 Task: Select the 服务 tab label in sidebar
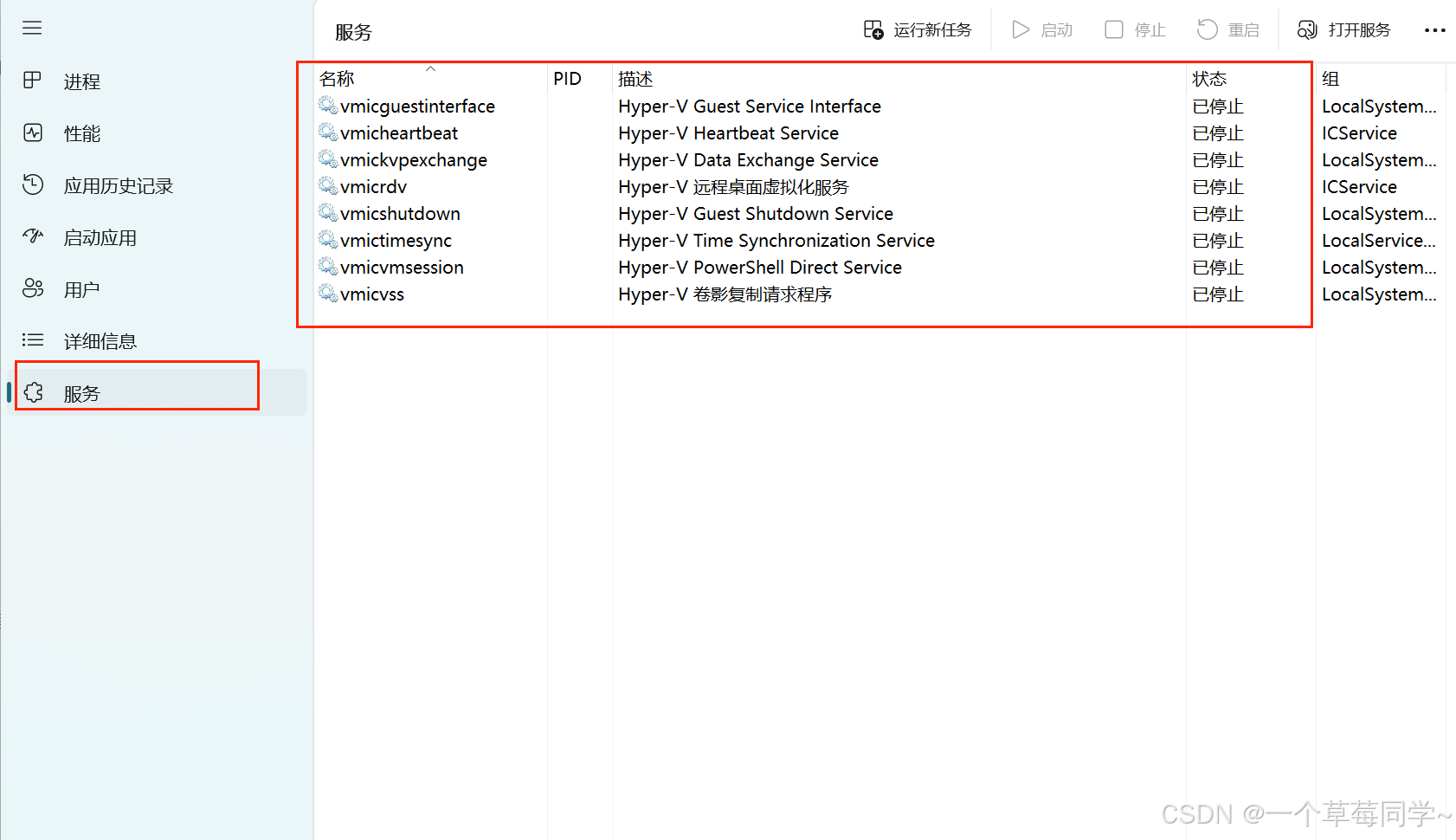82,393
